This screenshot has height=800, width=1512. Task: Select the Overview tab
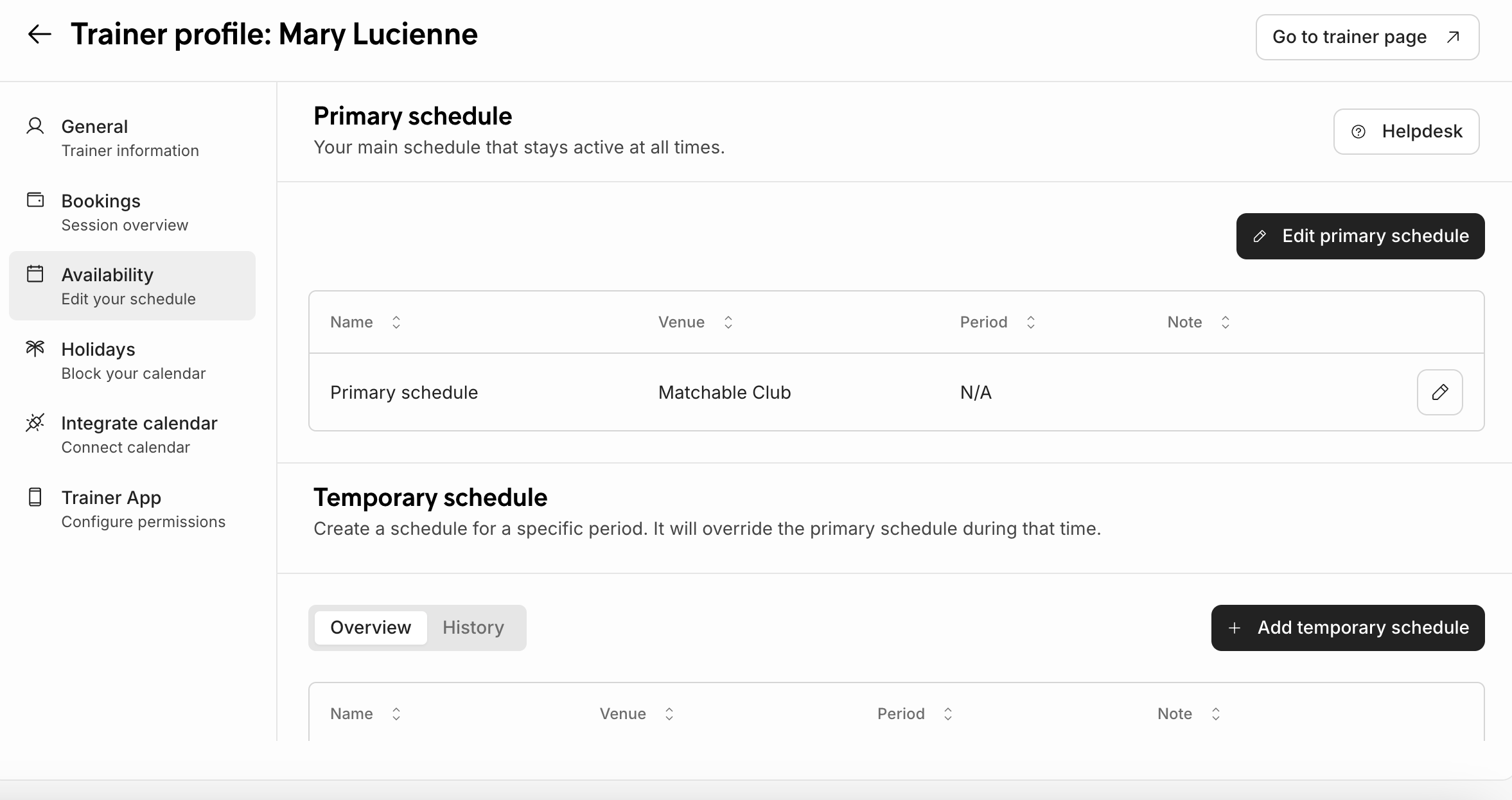(x=371, y=628)
